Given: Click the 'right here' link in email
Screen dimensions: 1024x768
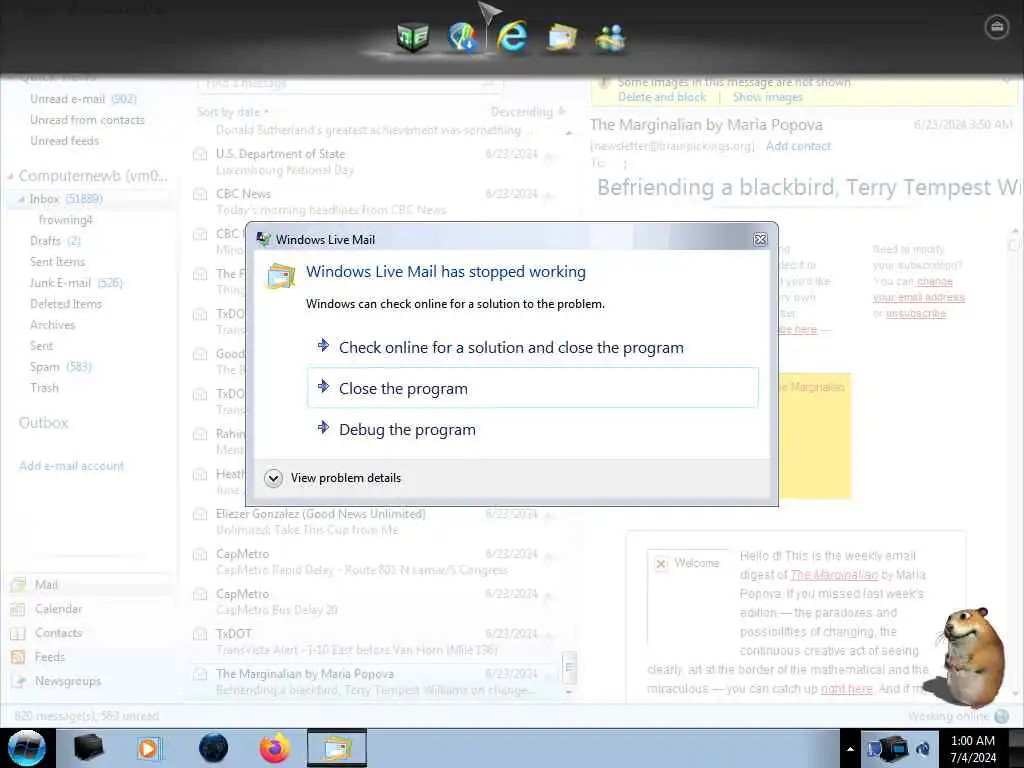Looking at the screenshot, I should coord(846,689).
